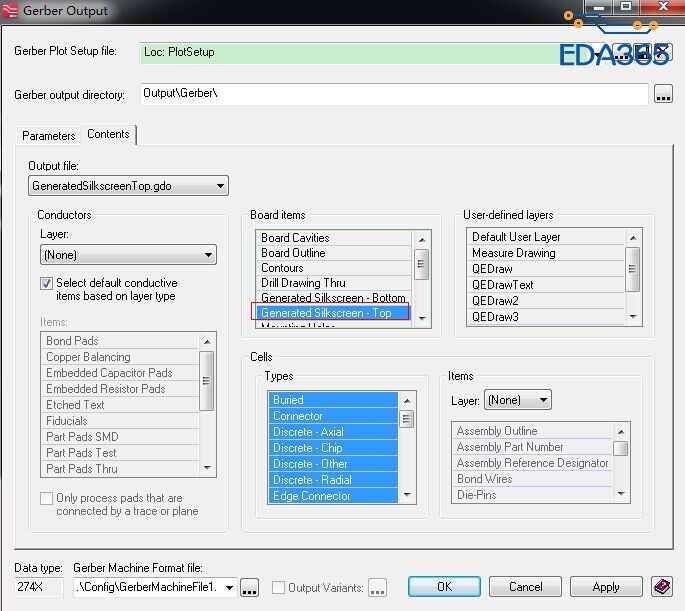
Task: Select Drill Drawing Thru in Board items
Action: pyautogui.click(x=333, y=283)
